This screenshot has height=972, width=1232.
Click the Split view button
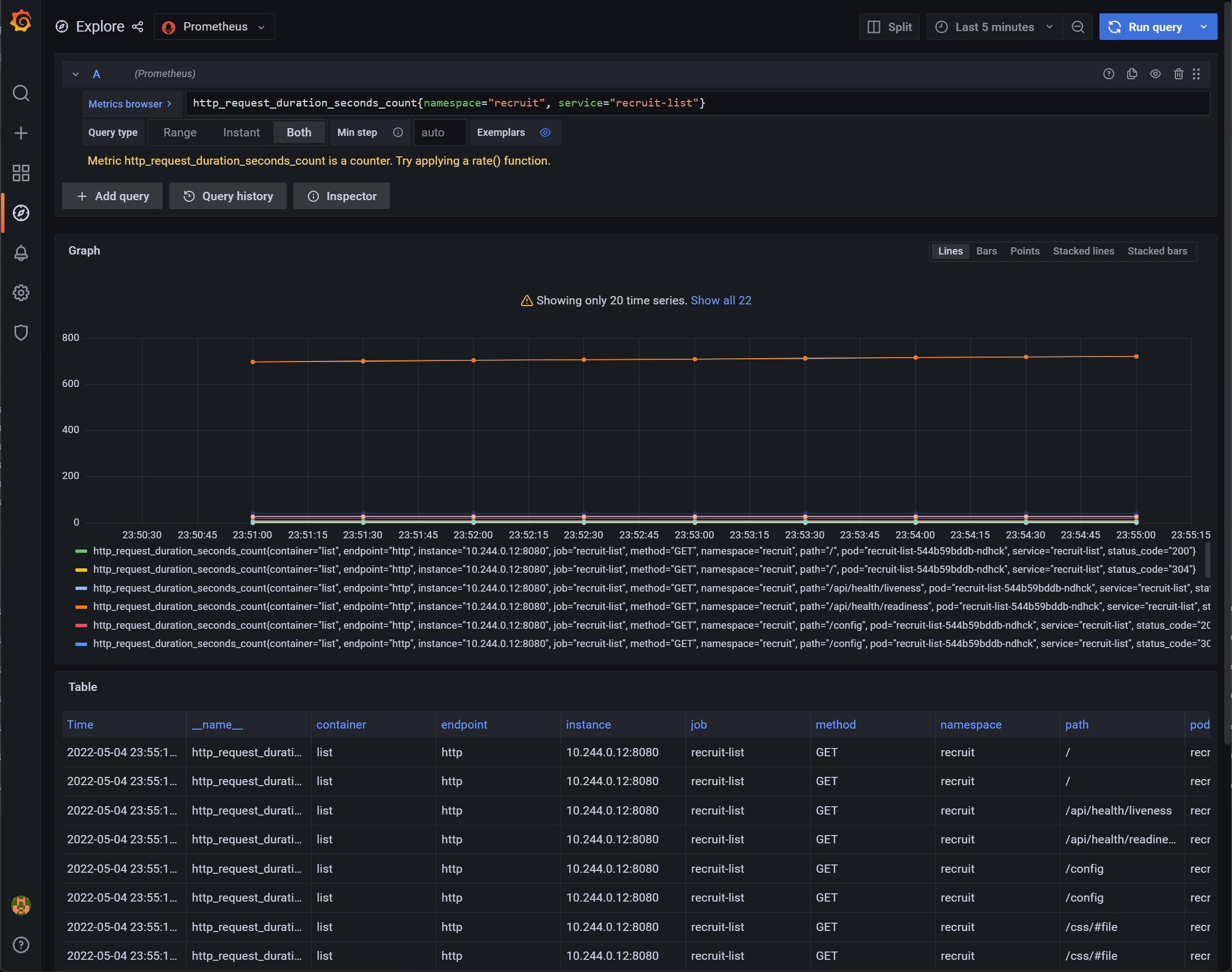[889, 27]
